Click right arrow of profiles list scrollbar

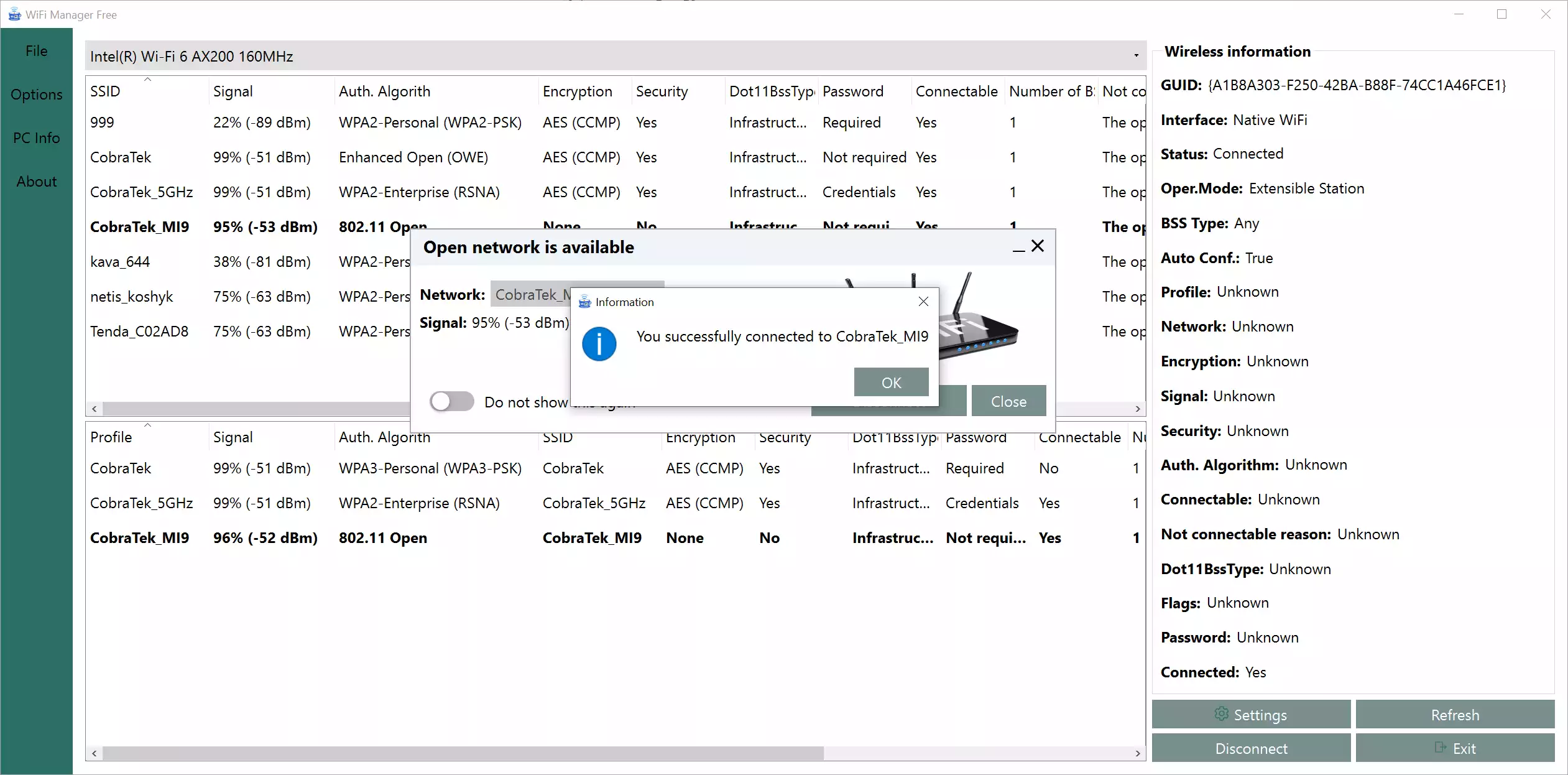tap(1138, 753)
